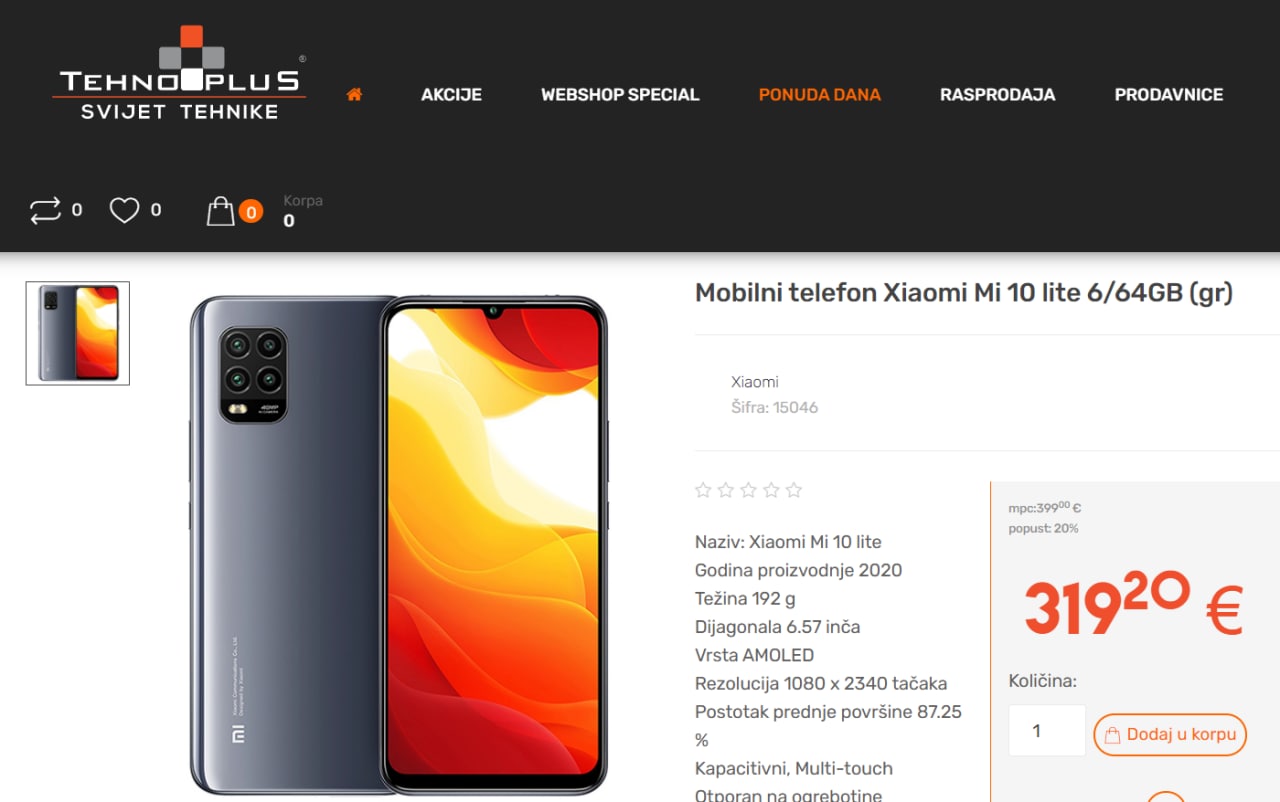Click the orange home icon

pos(354,94)
